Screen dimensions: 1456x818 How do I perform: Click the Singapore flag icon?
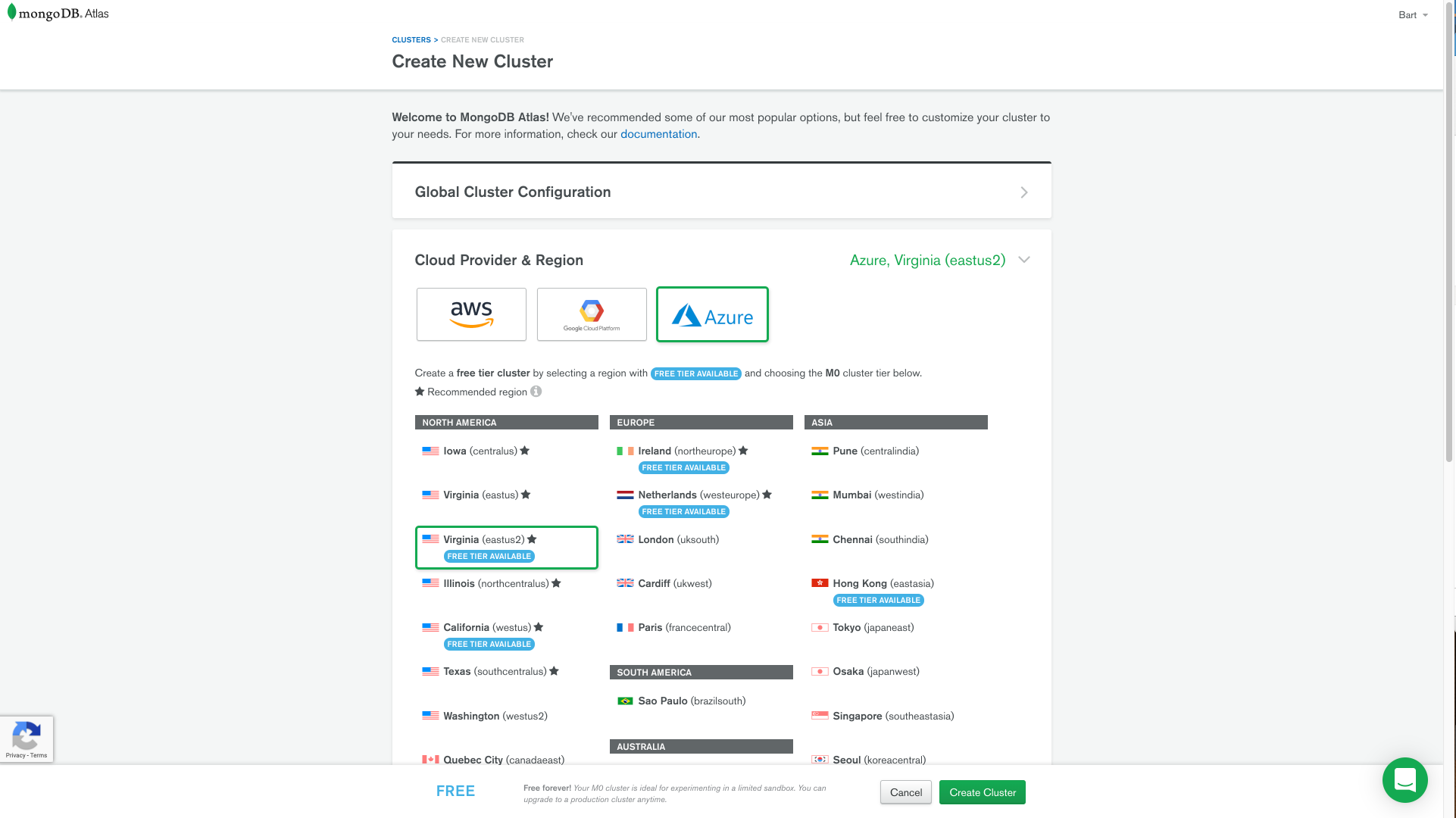click(x=820, y=716)
